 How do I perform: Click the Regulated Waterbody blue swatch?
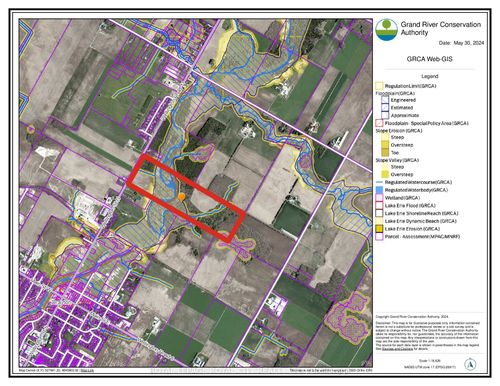[x=380, y=190]
